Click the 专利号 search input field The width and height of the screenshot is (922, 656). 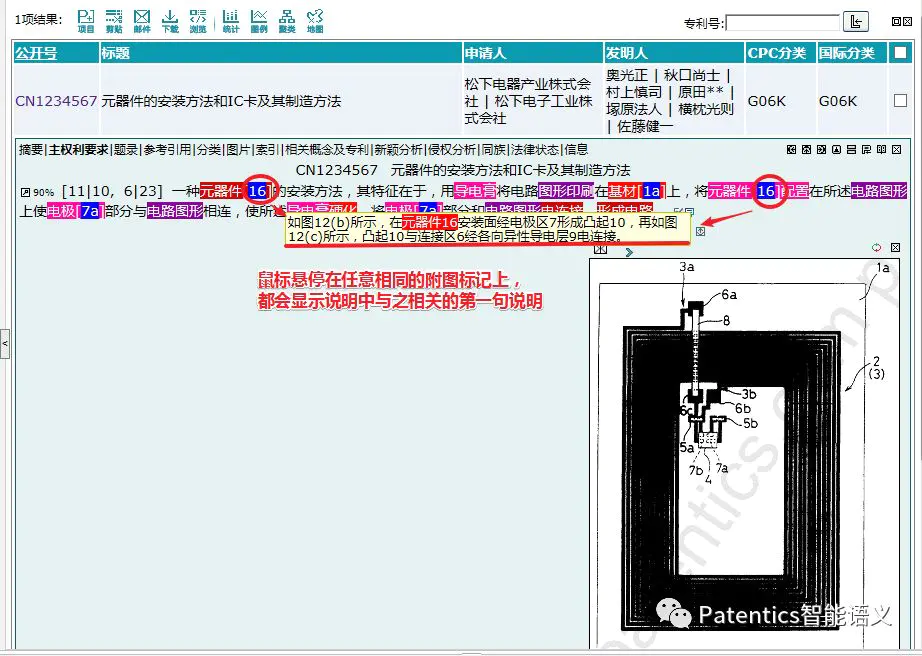click(x=783, y=22)
